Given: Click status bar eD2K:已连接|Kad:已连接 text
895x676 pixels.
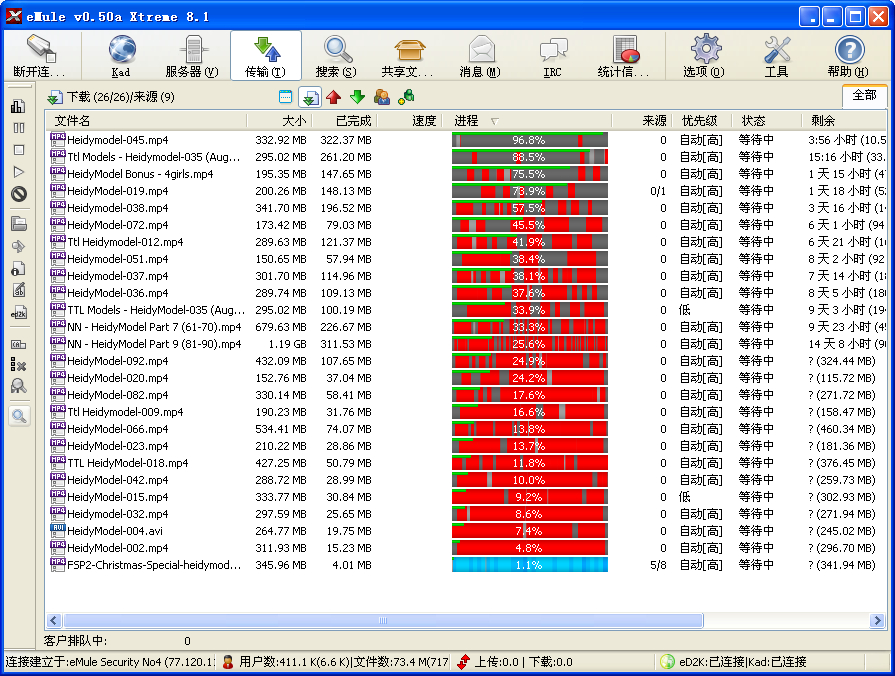Looking at the screenshot, I should (743, 662).
